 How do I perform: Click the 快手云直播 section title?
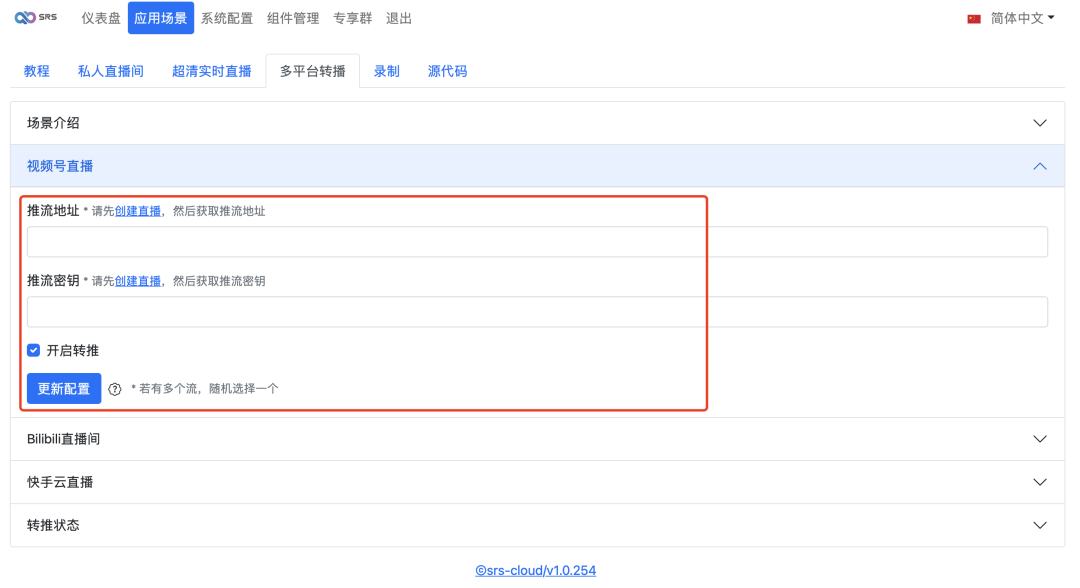coord(60,483)
